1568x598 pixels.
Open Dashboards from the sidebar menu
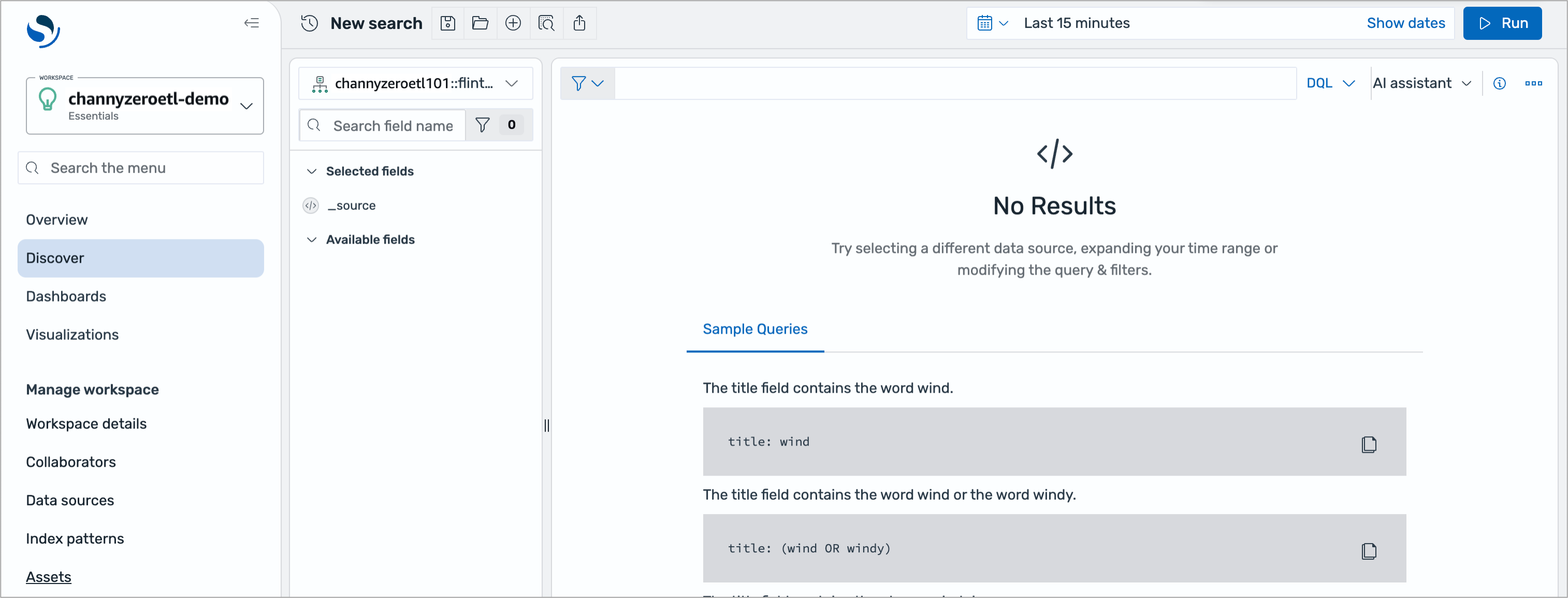click(66, 296)
